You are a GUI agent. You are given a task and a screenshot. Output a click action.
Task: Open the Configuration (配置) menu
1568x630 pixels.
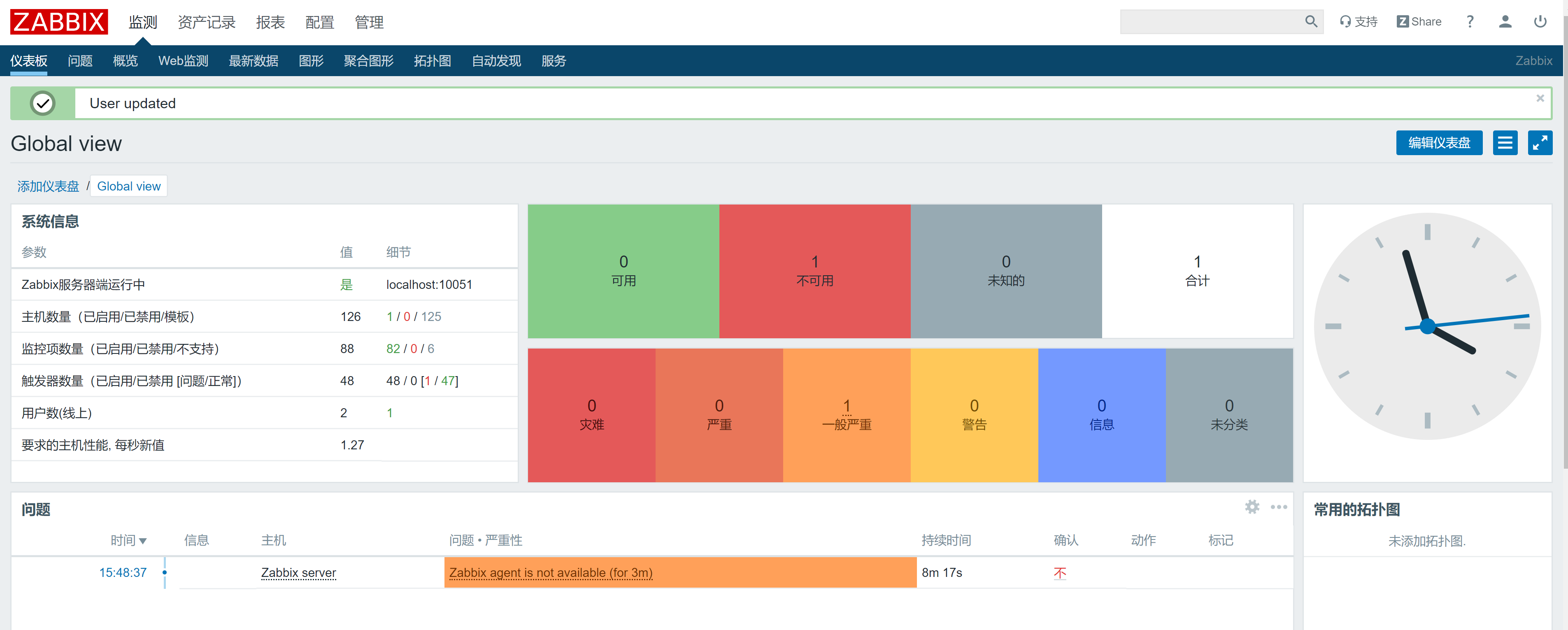[319, 23]
